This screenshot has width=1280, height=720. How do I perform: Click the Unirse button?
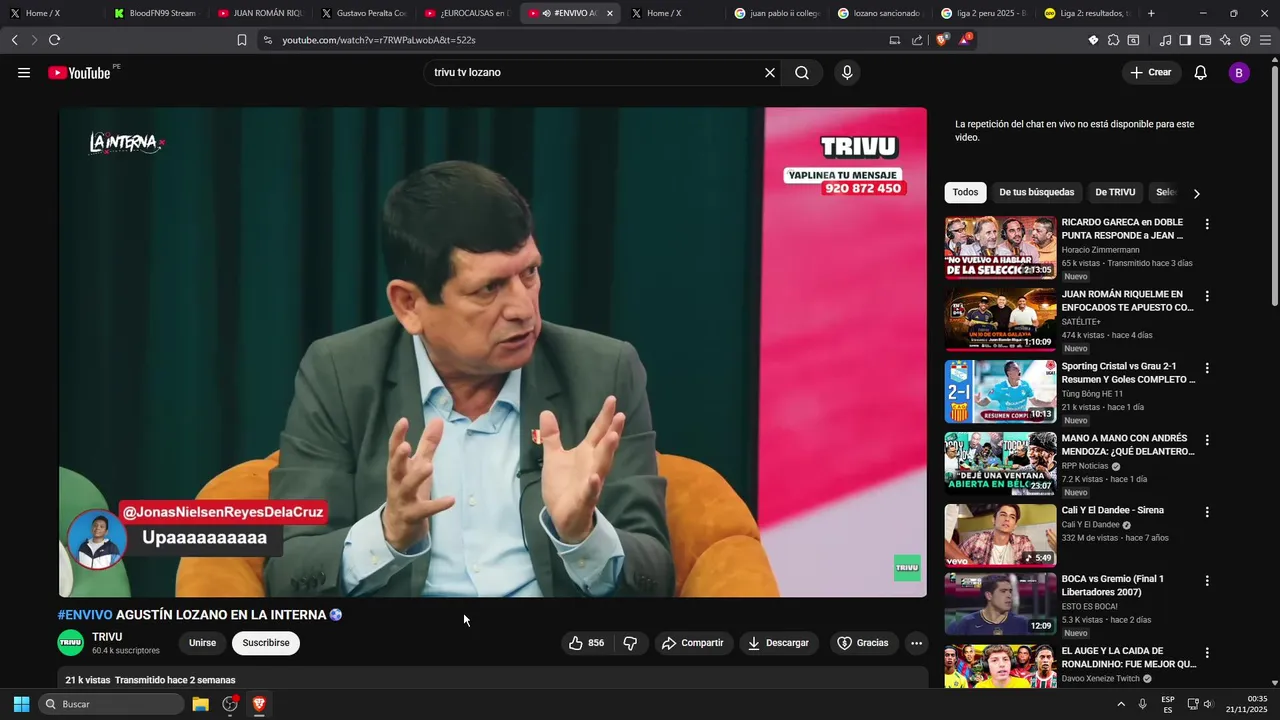[x=202, y=643]
